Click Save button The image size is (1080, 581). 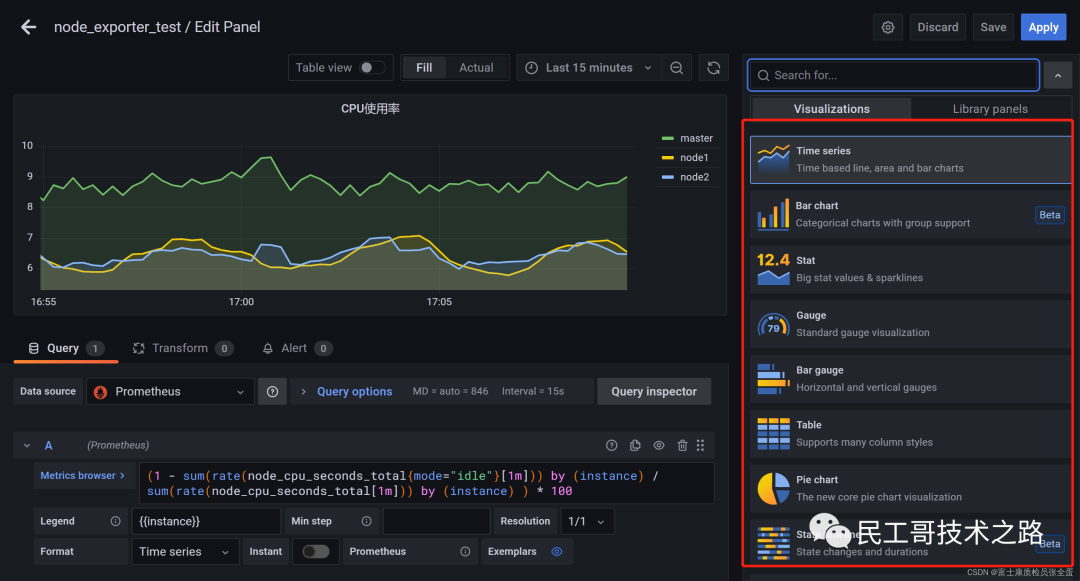[x=993, y=28]
